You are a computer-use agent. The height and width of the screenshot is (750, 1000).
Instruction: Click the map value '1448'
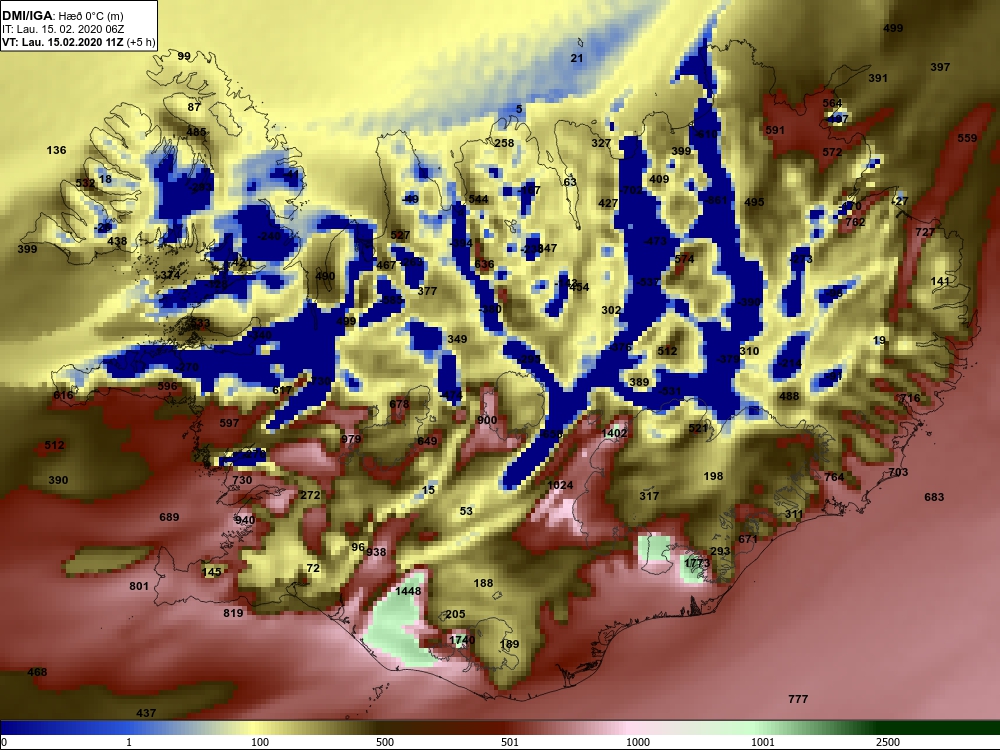click(x=408, y=591)
